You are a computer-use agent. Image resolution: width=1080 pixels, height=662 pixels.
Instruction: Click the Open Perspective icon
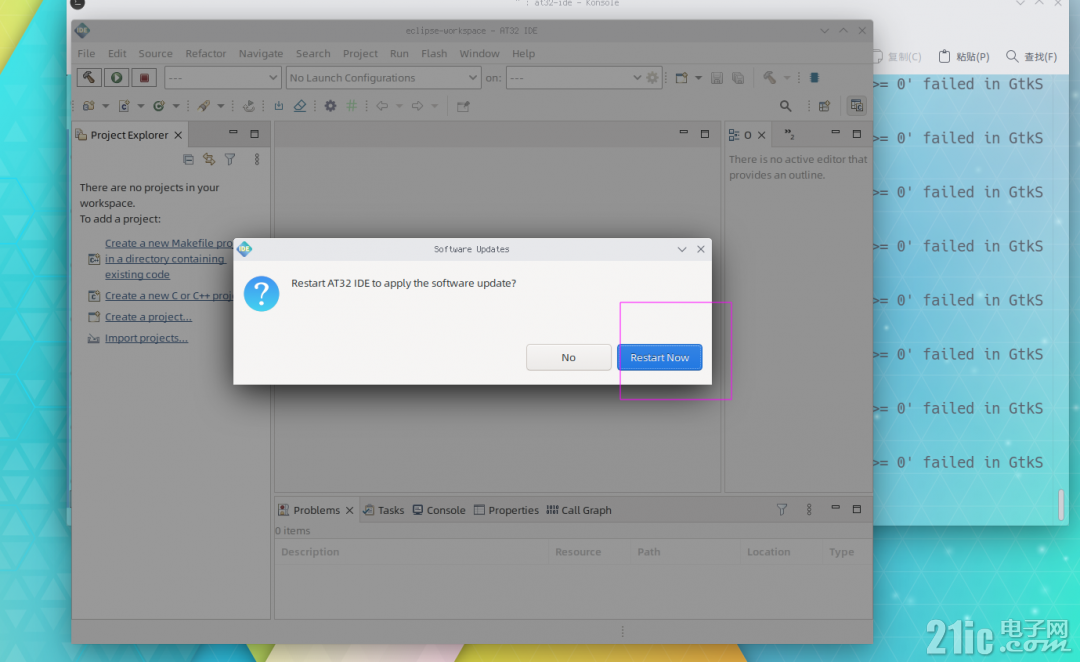[x=824, y=106]
